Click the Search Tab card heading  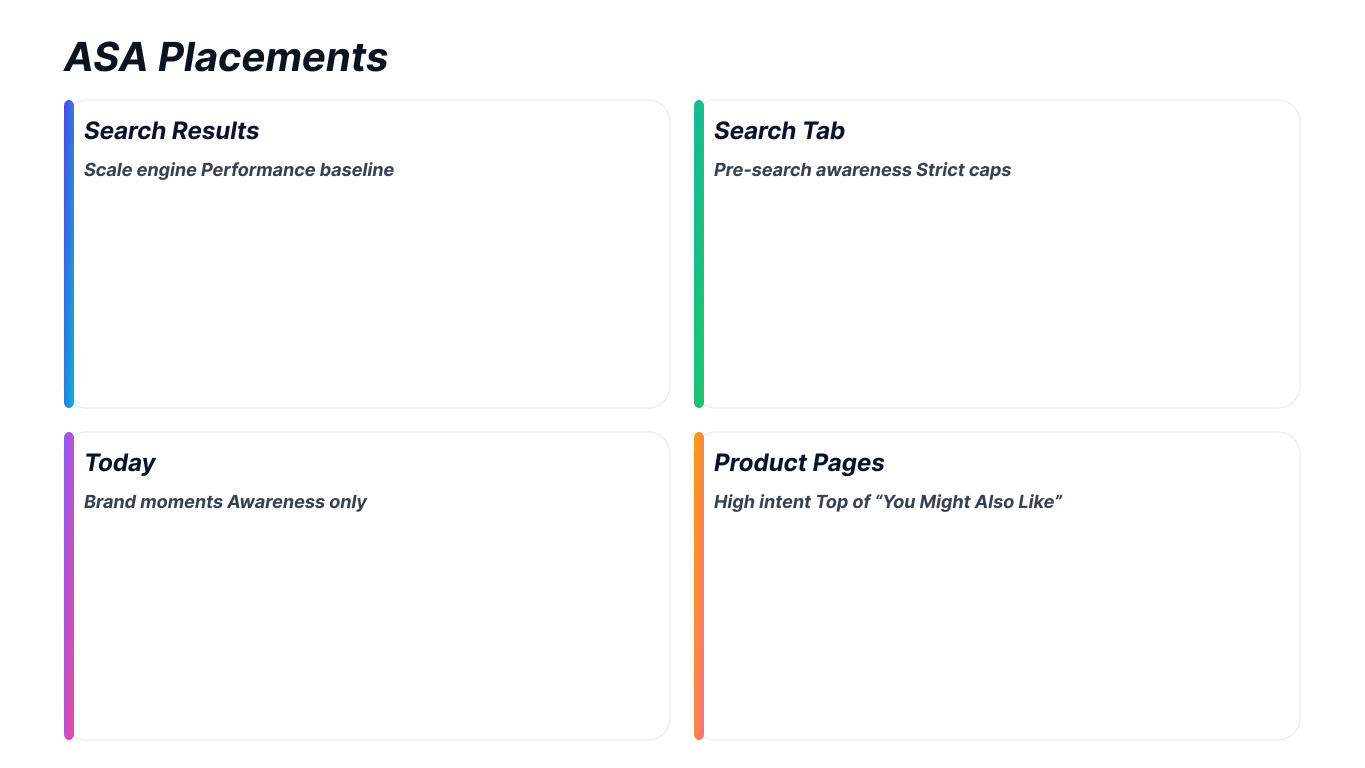click(x=779, y=131)
